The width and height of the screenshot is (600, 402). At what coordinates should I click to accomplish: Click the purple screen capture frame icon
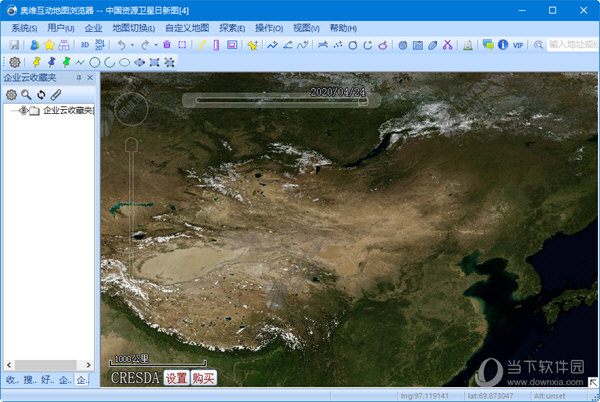(x=232, y=45)
